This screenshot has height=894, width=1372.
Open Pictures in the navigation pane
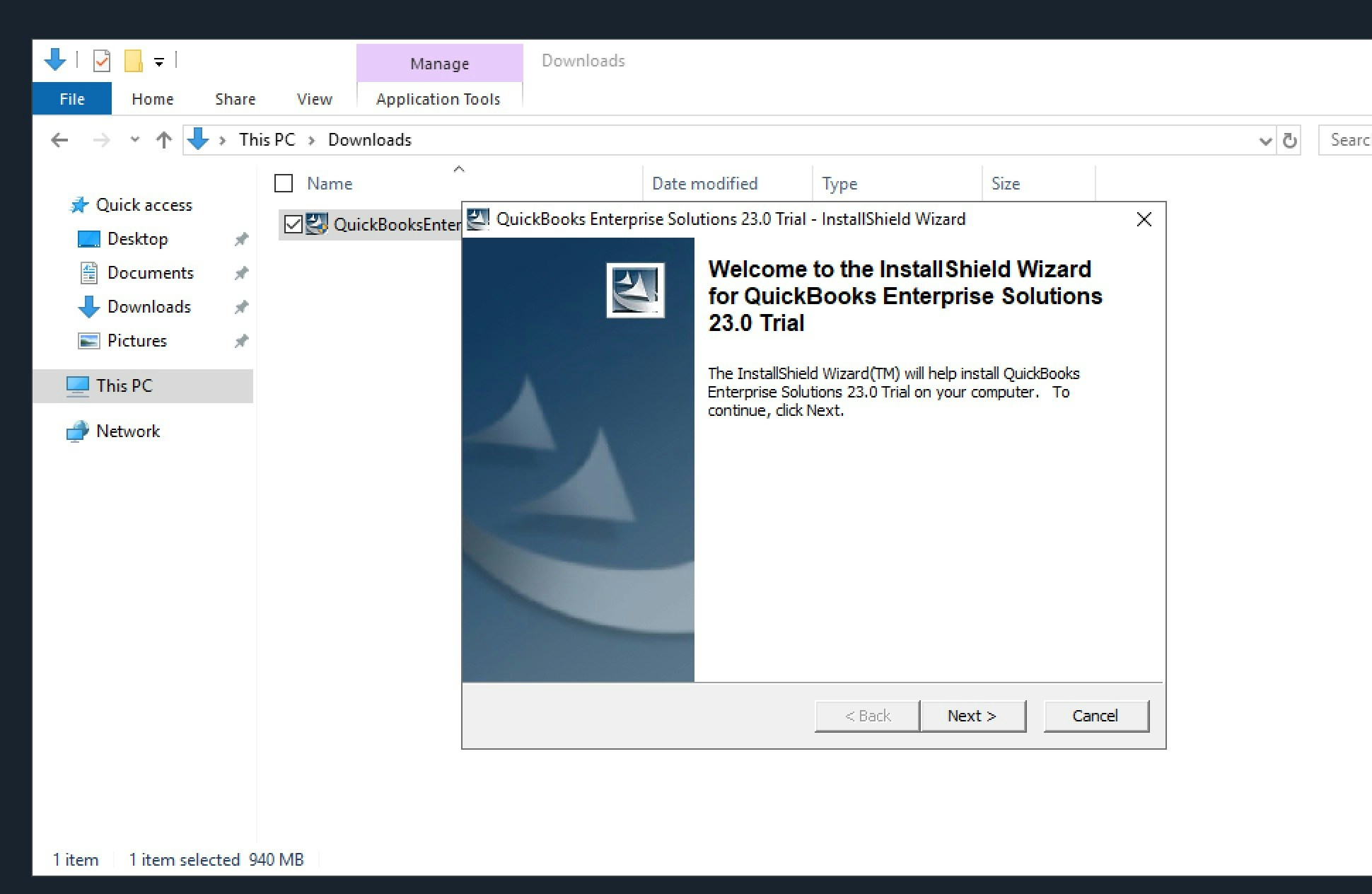(x=136, y=341)
